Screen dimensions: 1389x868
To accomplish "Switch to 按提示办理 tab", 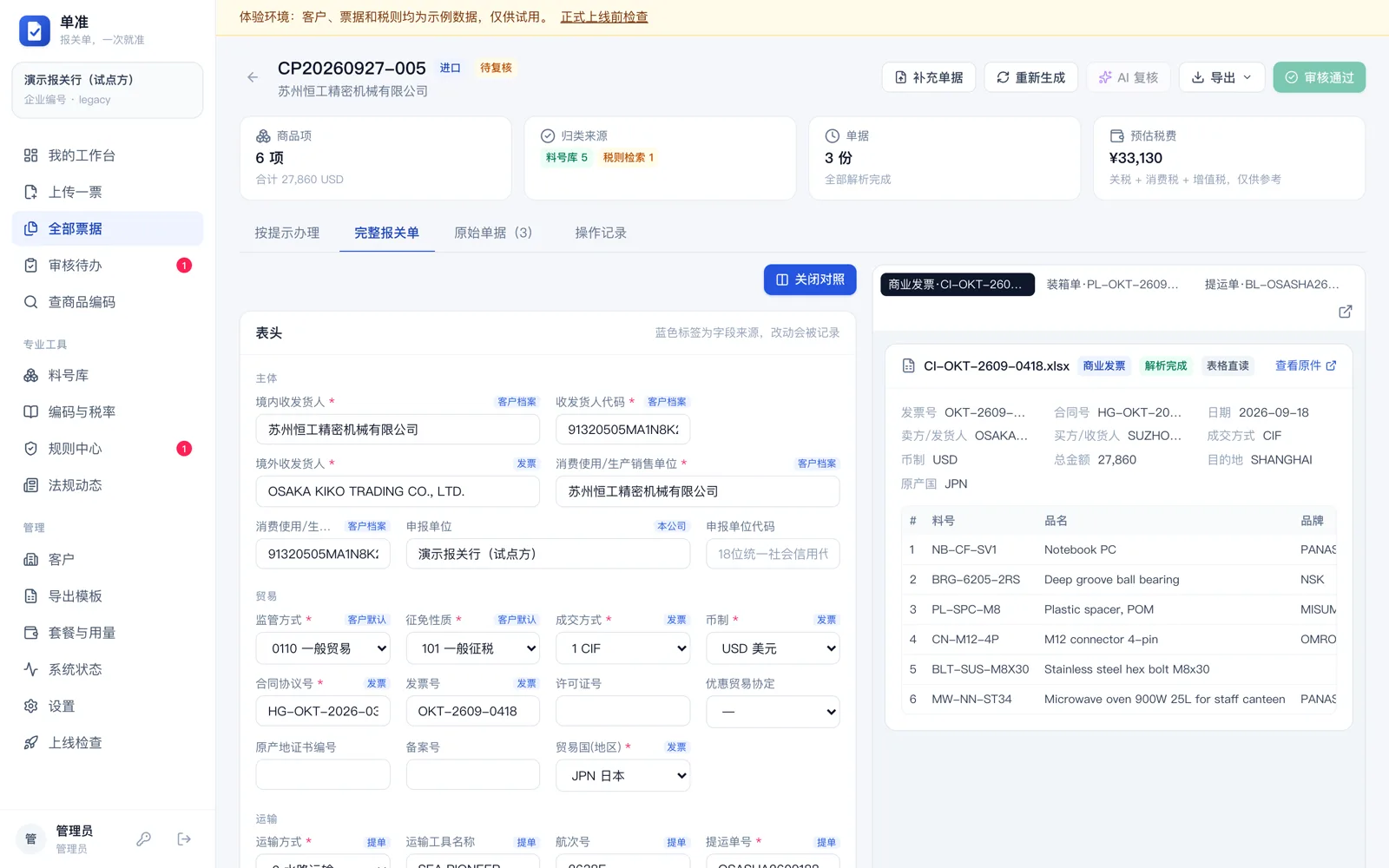I will pos(287,233).
